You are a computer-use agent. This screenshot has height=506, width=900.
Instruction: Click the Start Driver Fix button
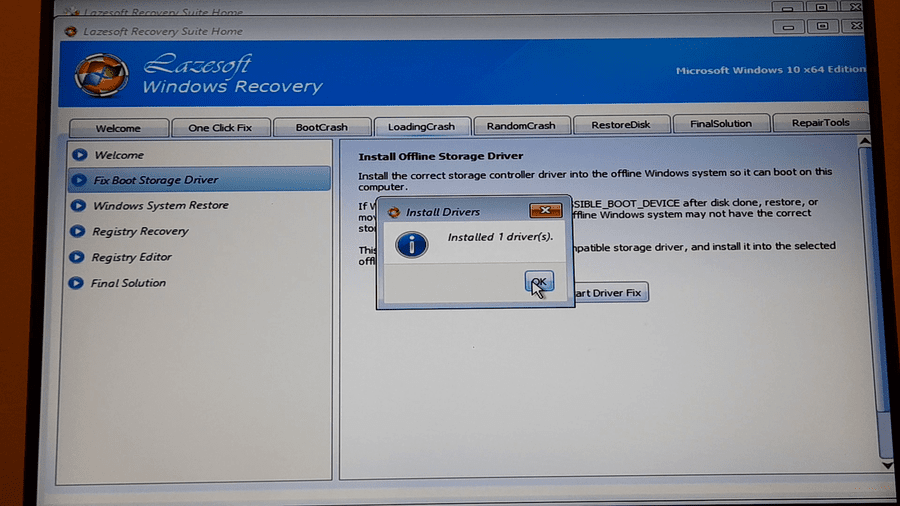[611, 293]
